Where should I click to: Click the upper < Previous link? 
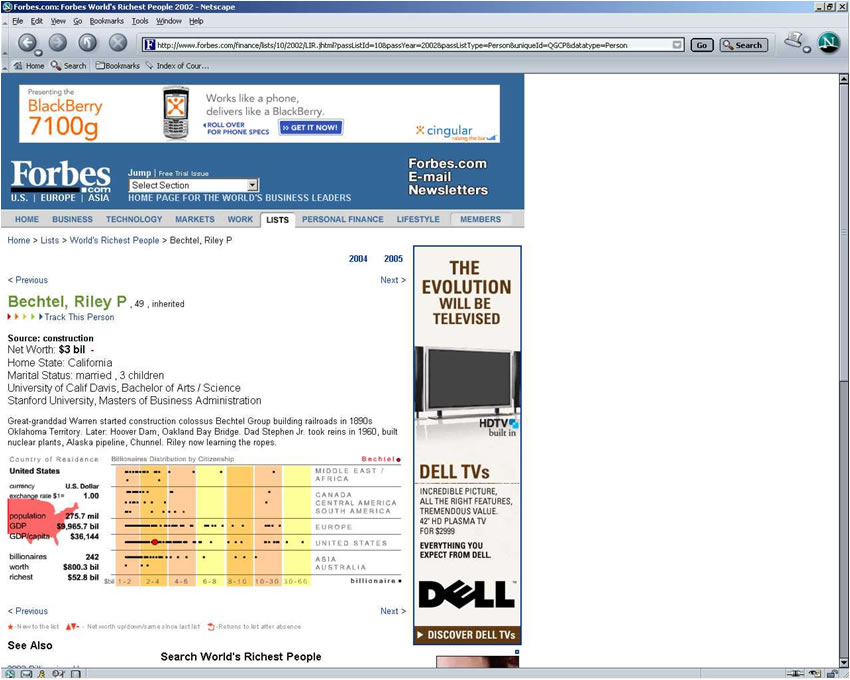(x=28, y=280)
